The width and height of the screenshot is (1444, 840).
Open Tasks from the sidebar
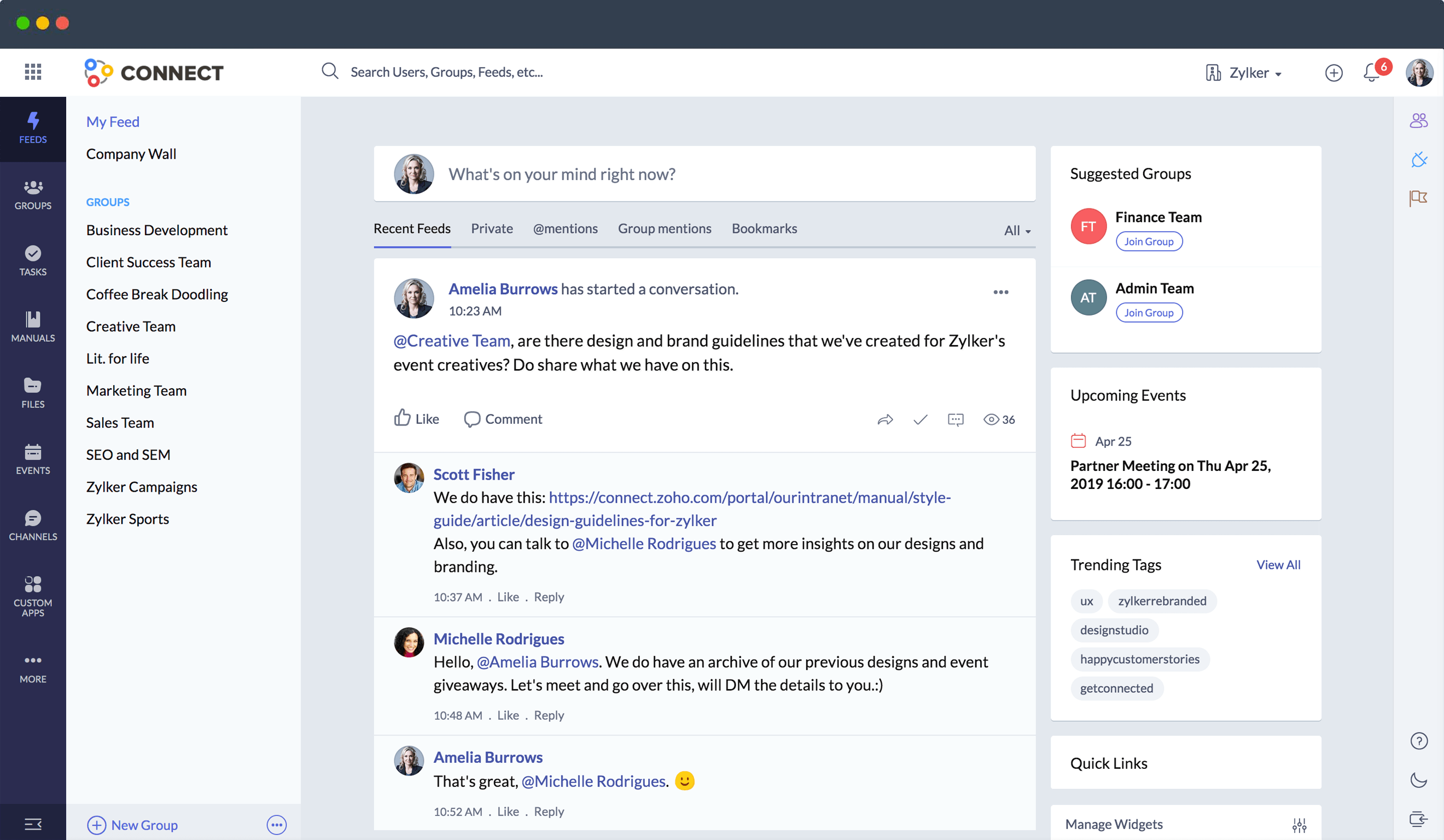click(x=33, y=261)
